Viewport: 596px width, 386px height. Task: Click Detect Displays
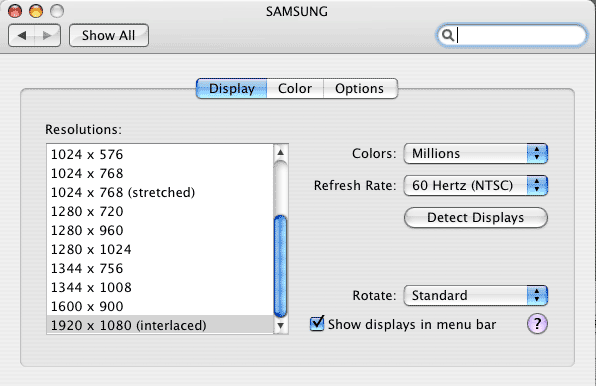[476, 218]
